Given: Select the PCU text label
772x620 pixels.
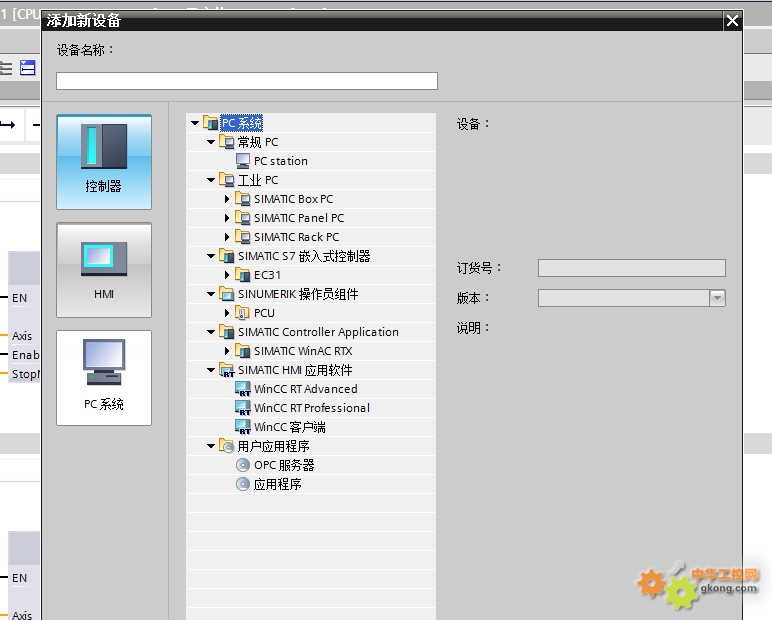Looking at the screenshot, I should 264,313.
